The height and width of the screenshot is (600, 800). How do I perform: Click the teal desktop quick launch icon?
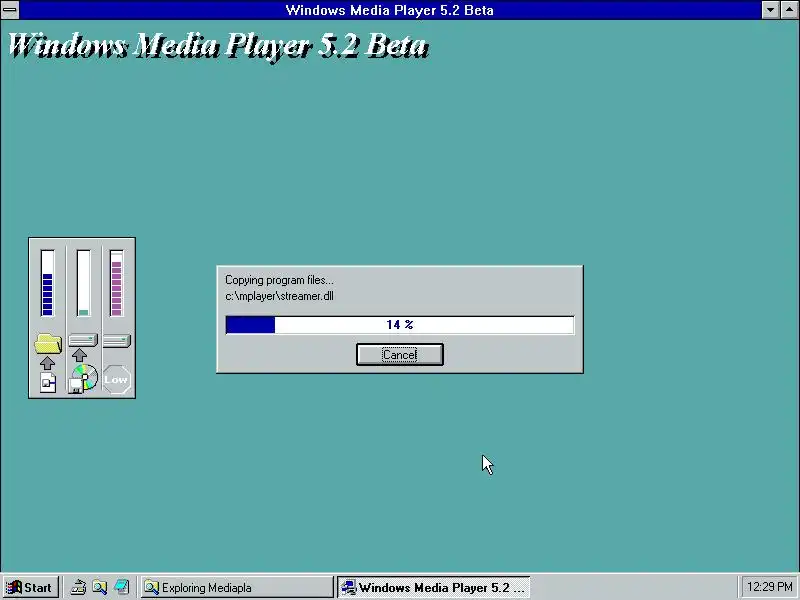coord(121,587)
